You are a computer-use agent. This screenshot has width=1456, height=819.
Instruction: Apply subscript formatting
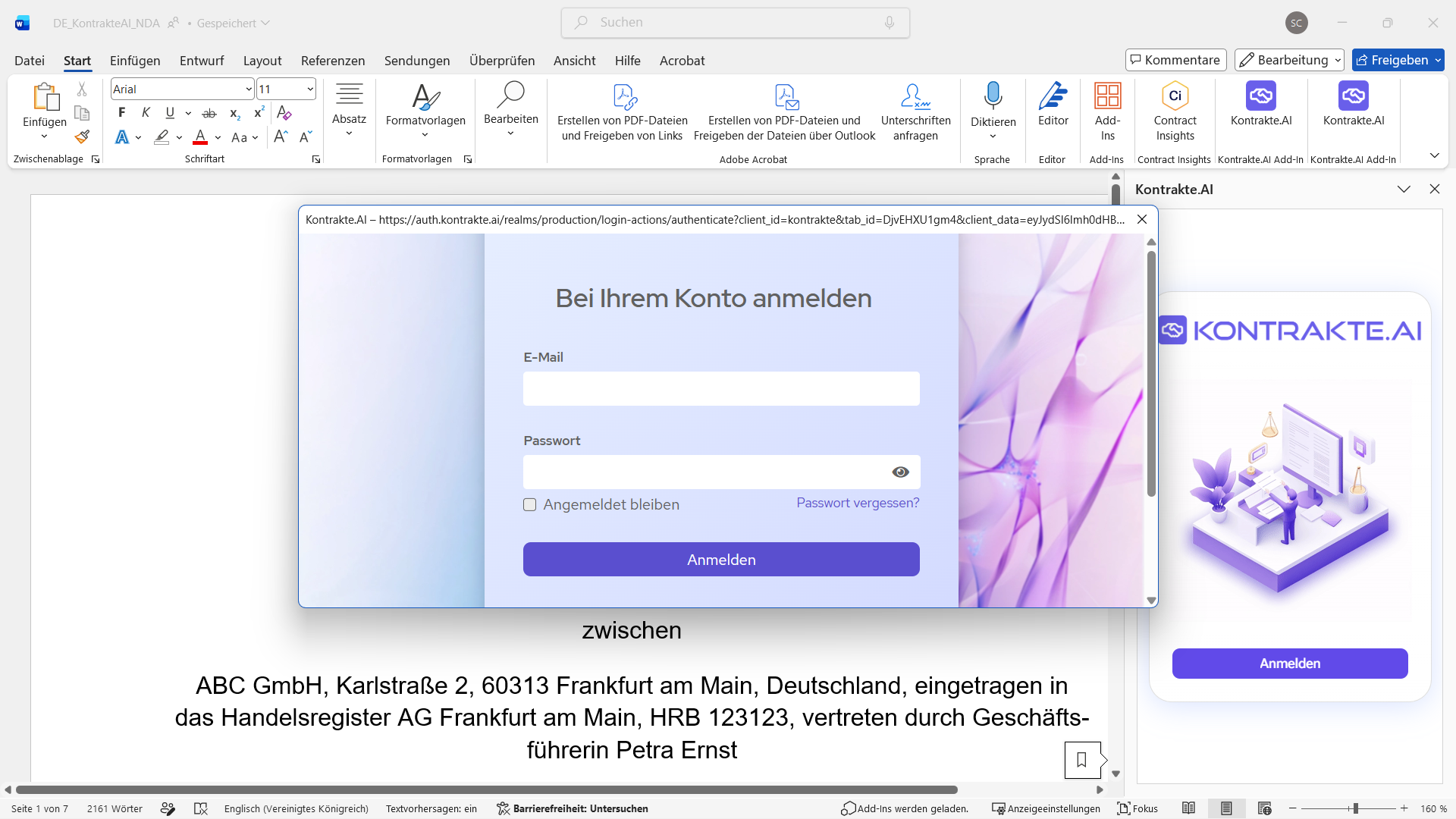pos(235,113)
